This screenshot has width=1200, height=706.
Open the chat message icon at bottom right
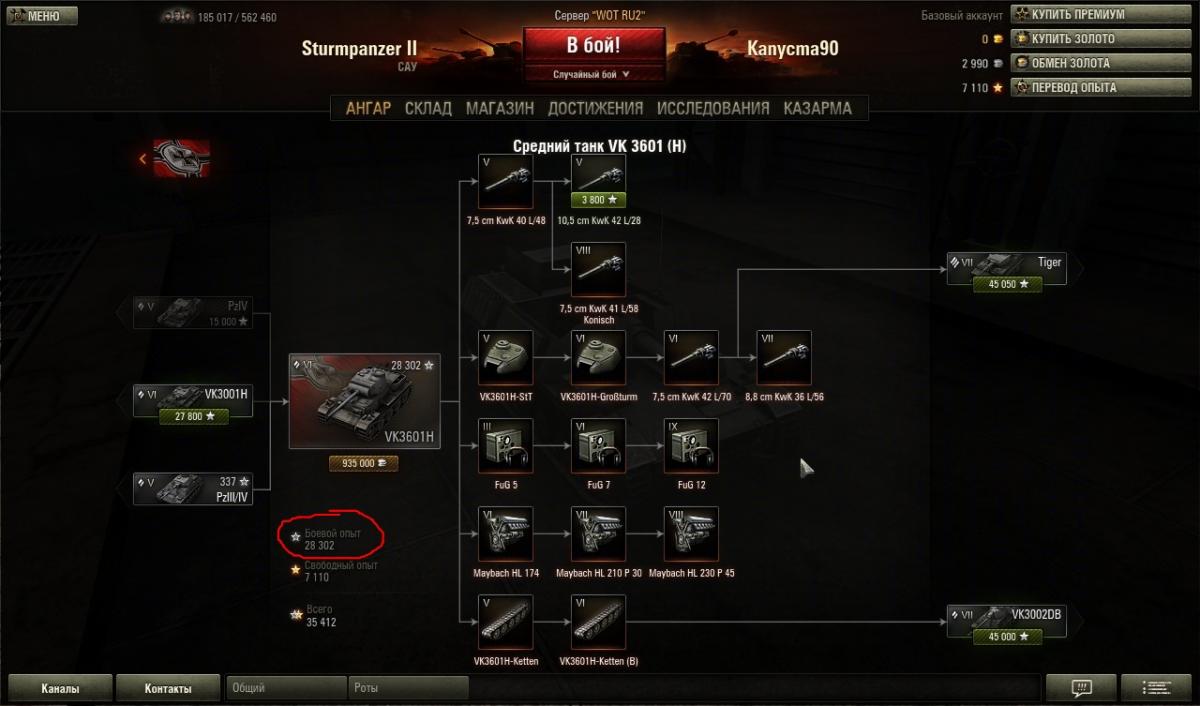coord(1081,688)
